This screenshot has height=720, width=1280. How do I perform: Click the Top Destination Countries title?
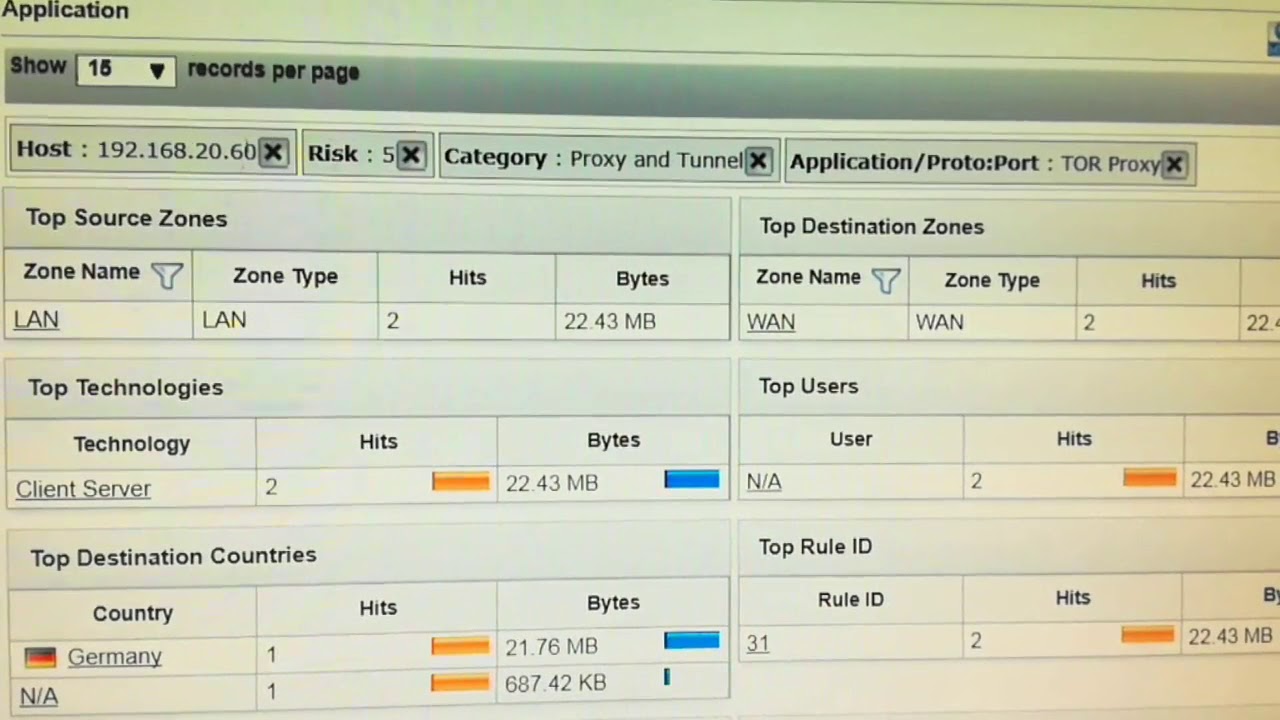click(x=173, y=556)
